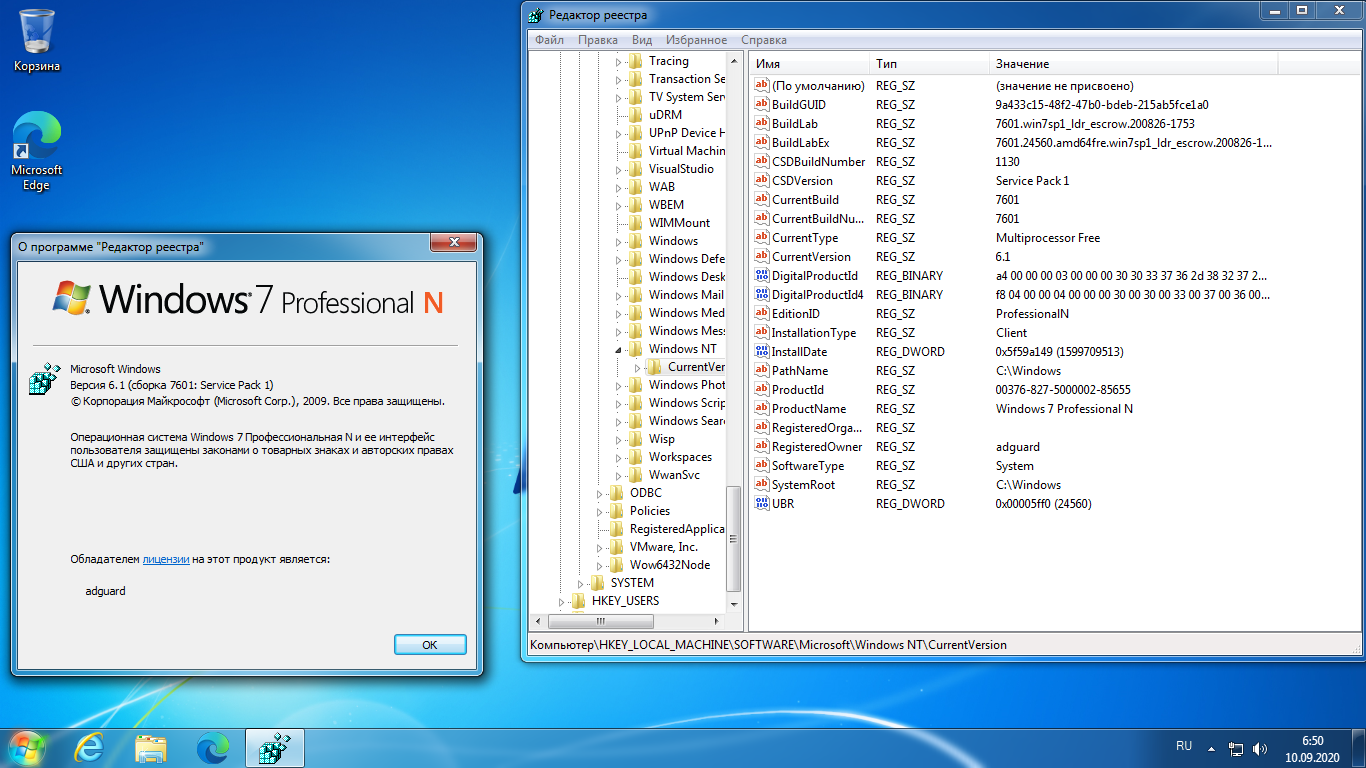
Task: Sort by the Значение column header
Action: [x=1135, y=64]
